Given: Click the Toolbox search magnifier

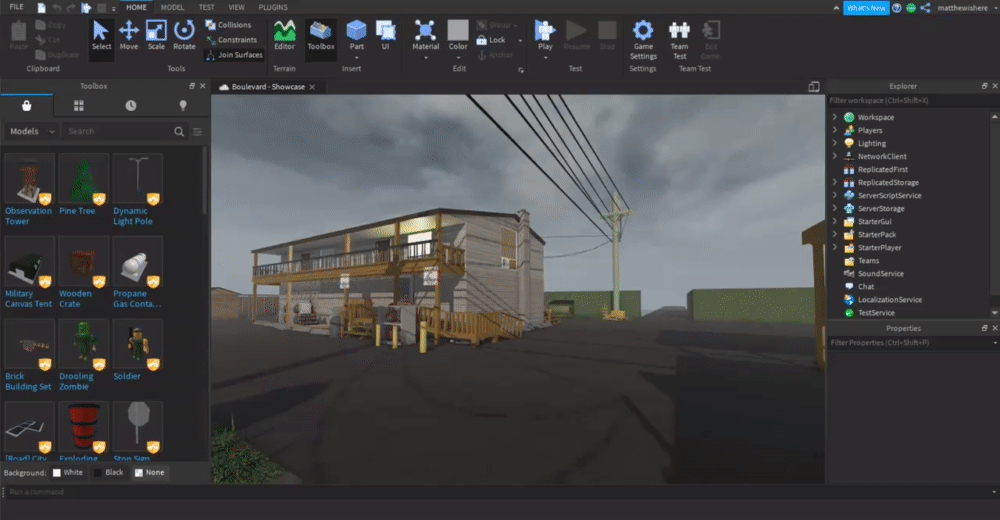Looking at the screenshot, I should [179, 131].
